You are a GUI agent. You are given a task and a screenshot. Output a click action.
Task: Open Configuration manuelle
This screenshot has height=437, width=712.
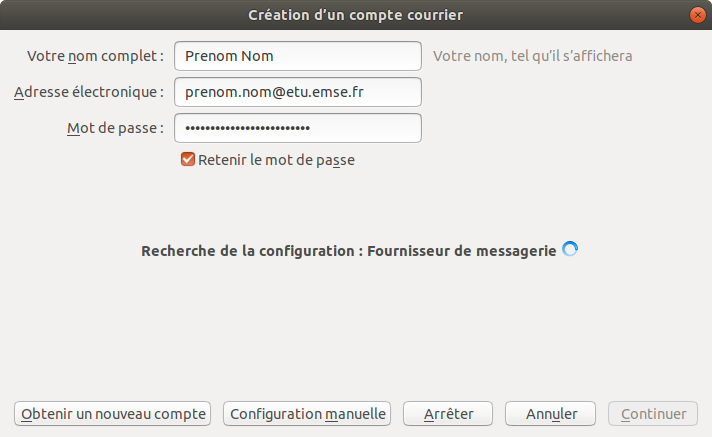coord(307,413)
